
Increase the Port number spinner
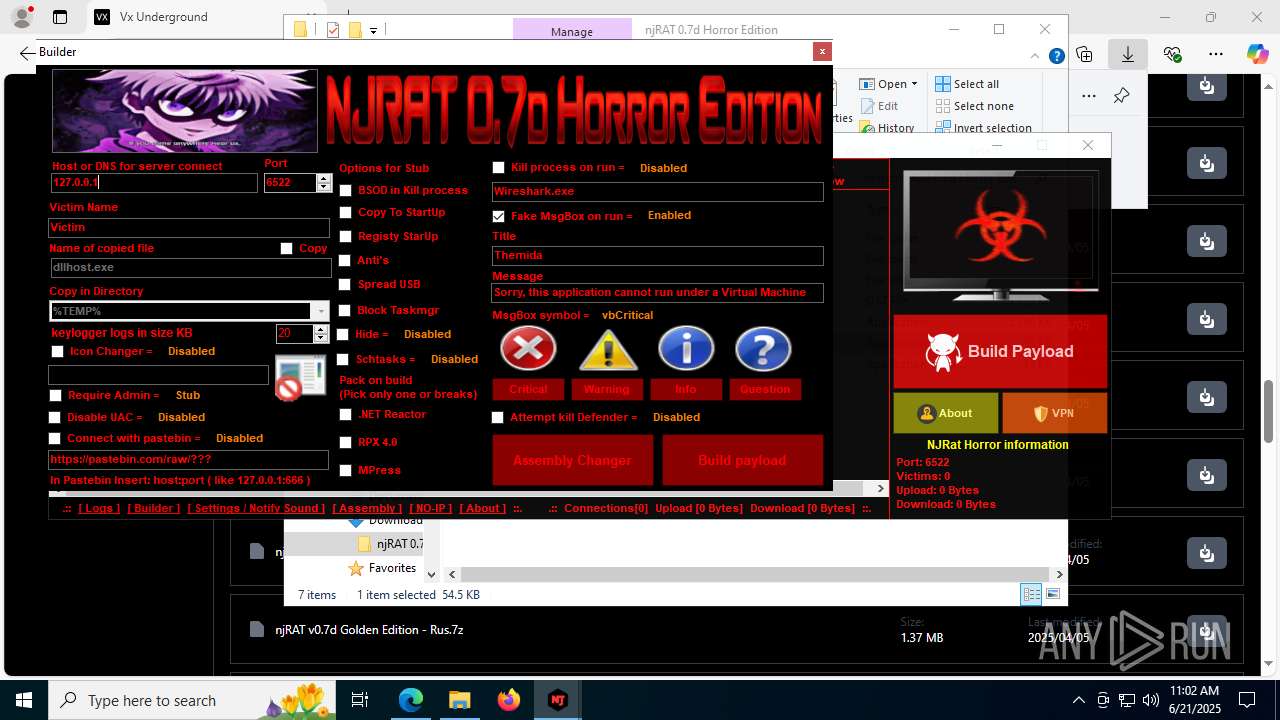[x=323, y=178]
